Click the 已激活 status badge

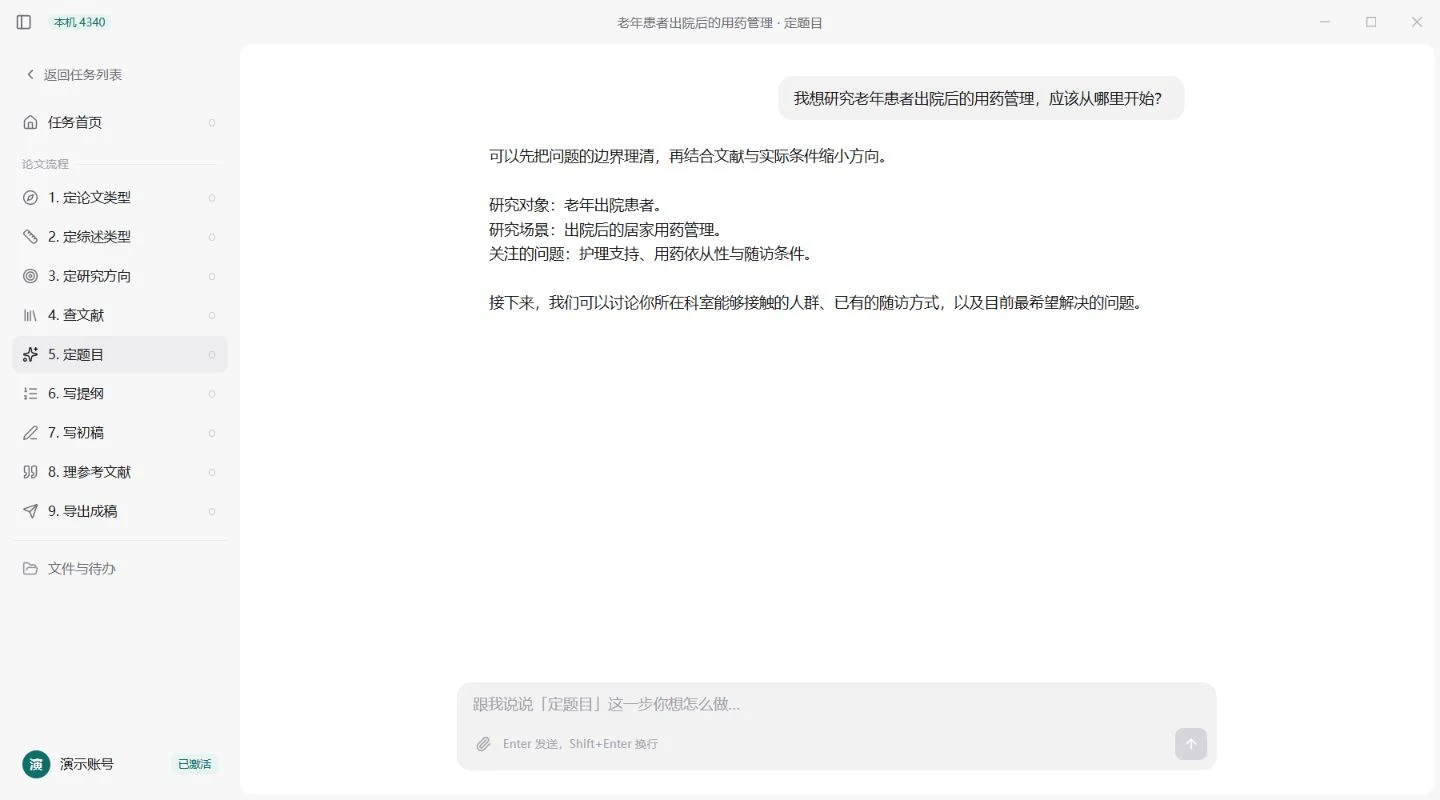194,764
